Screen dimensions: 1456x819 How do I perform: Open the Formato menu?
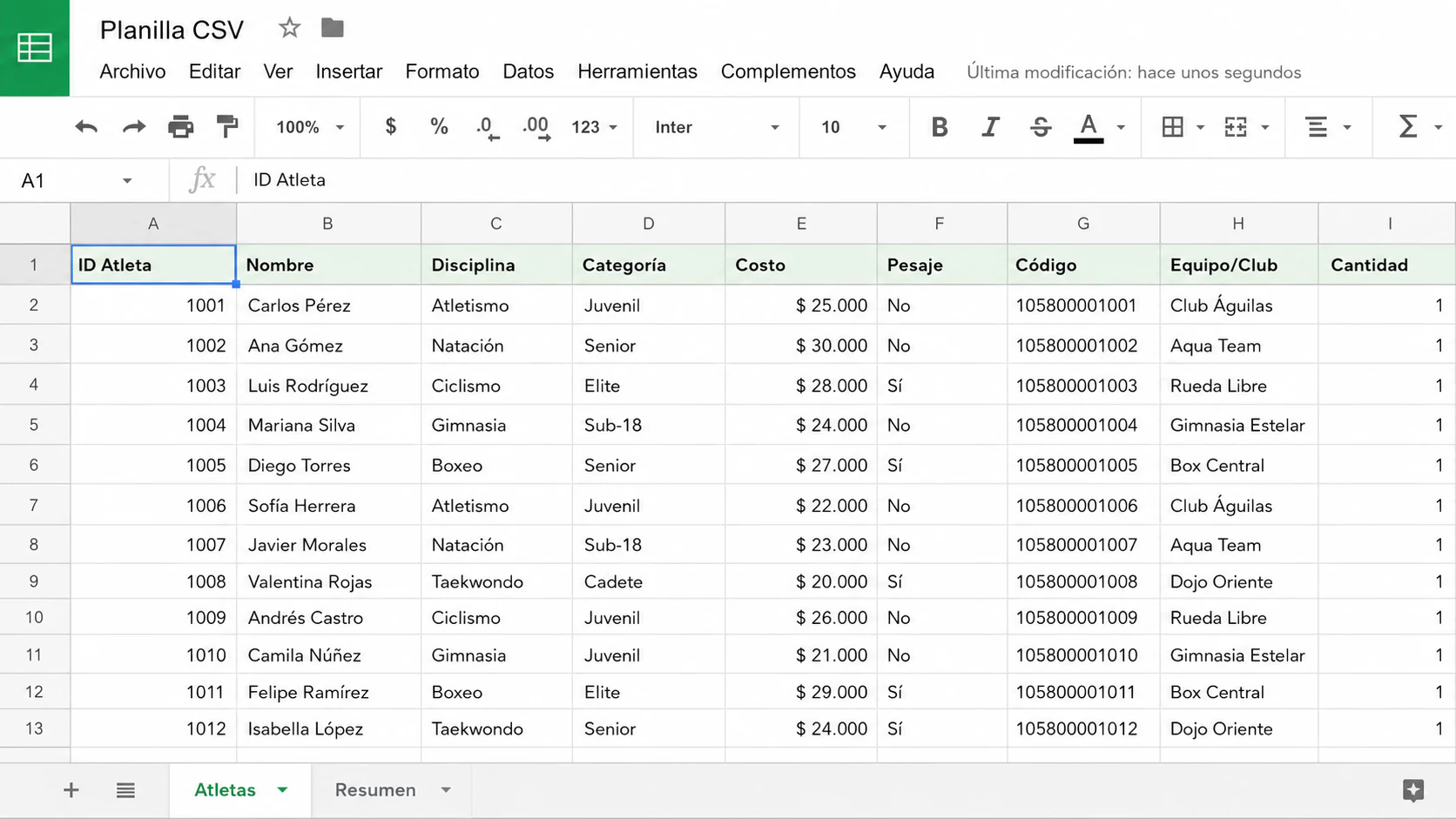coord(442,71)
